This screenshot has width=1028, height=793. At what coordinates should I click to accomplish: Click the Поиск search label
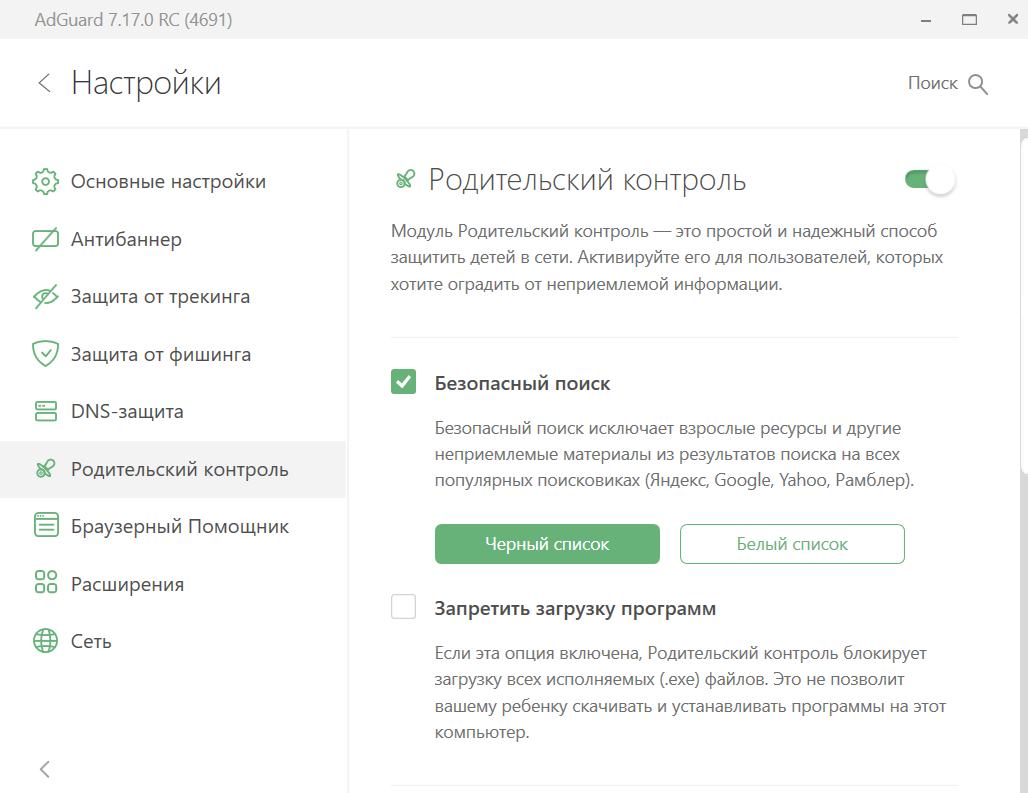pyautogui.click(x=932, y=84)
